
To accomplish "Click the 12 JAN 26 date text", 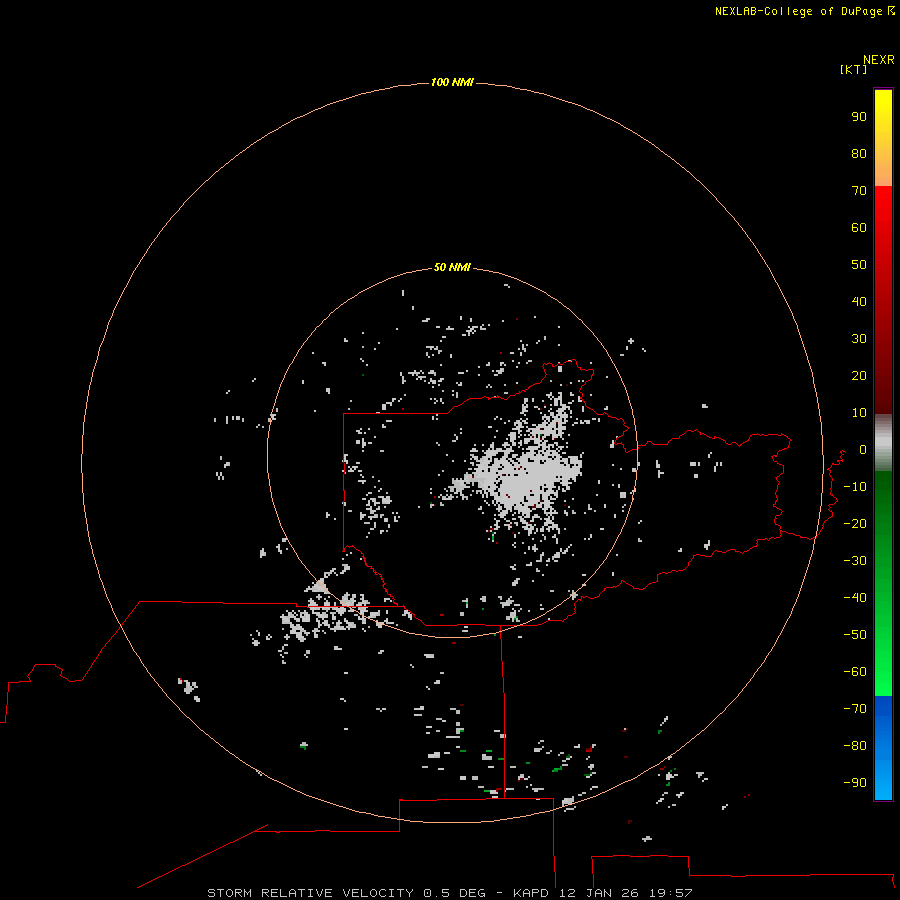I will click(598, 893).
